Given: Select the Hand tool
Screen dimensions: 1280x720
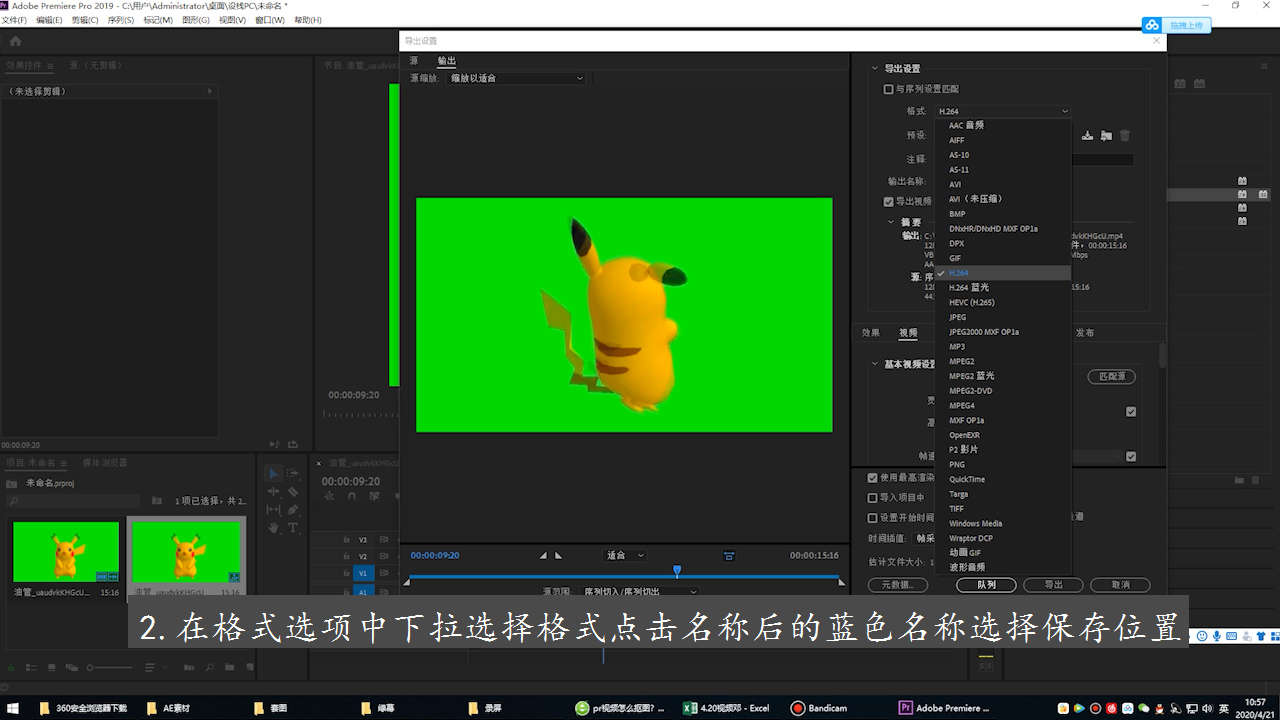Looking at the screenshot, I should (x=274, y=527).
